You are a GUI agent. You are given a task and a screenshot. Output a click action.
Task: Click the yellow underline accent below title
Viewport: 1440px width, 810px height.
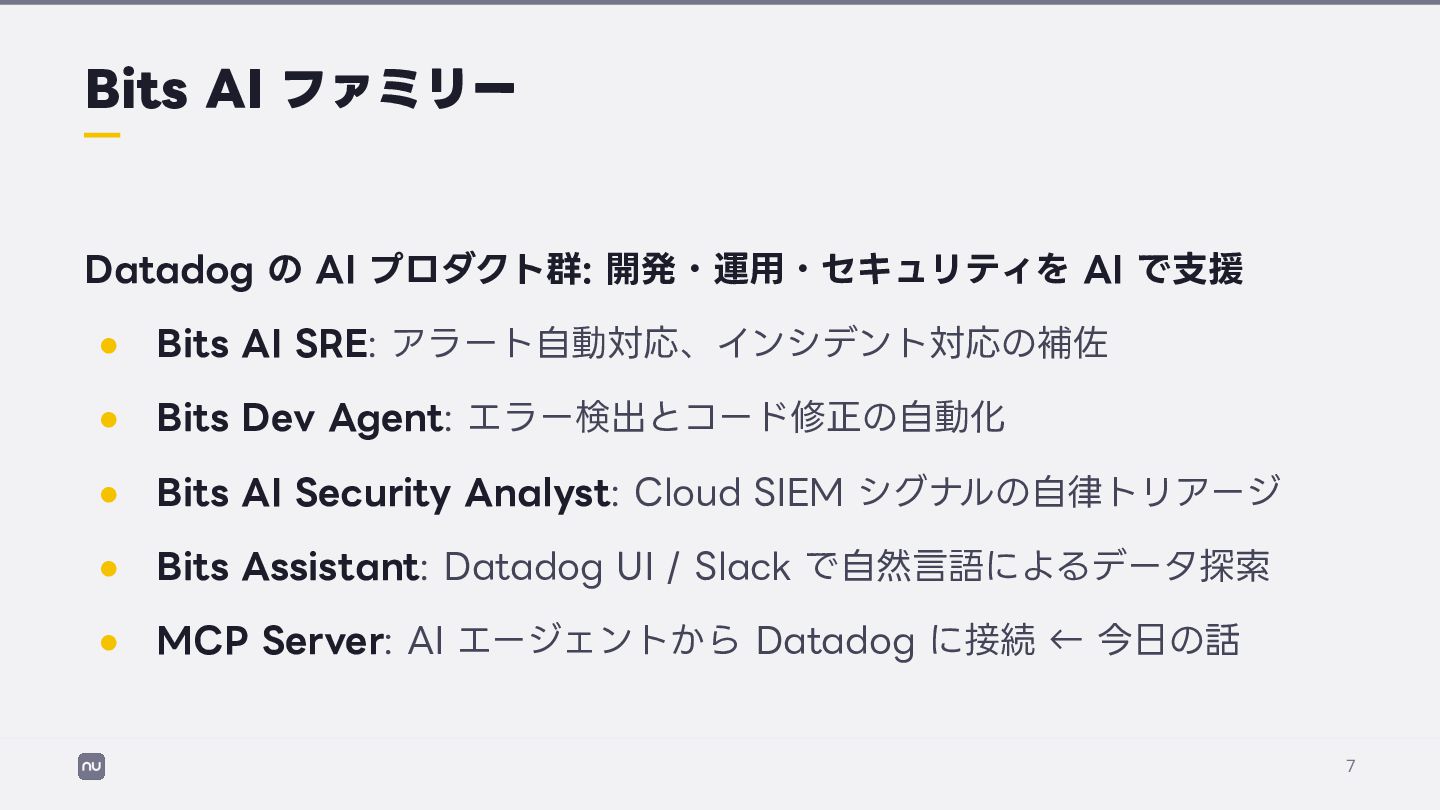coord(102,135)
